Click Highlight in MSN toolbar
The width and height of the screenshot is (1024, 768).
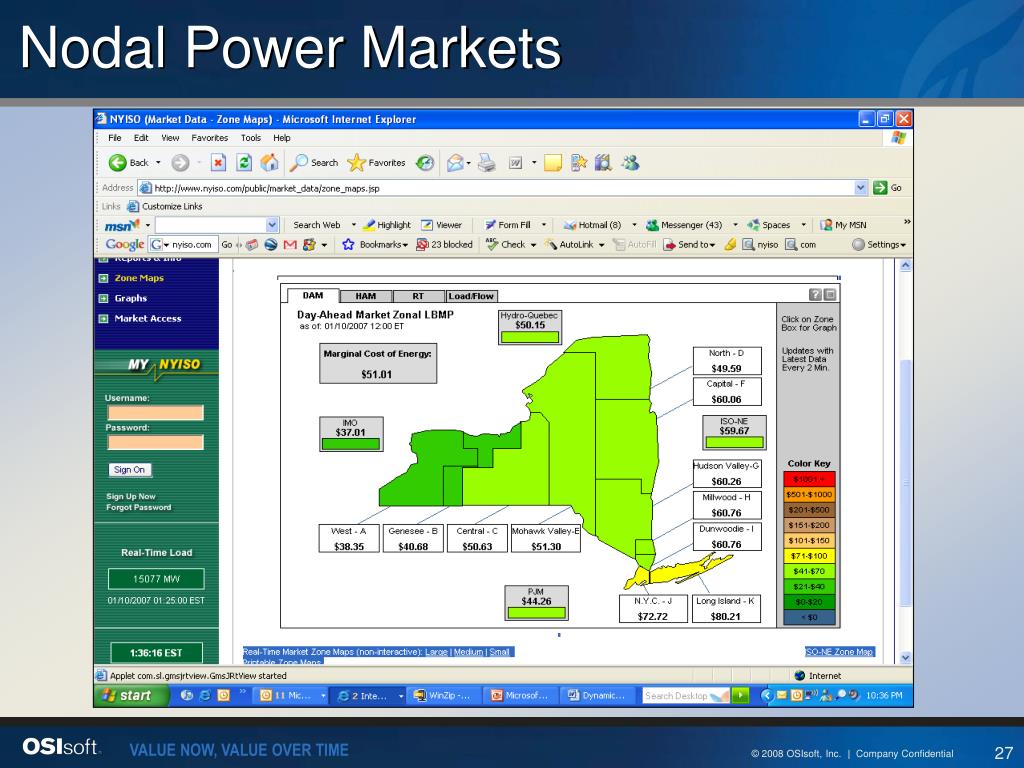(387, 225)
